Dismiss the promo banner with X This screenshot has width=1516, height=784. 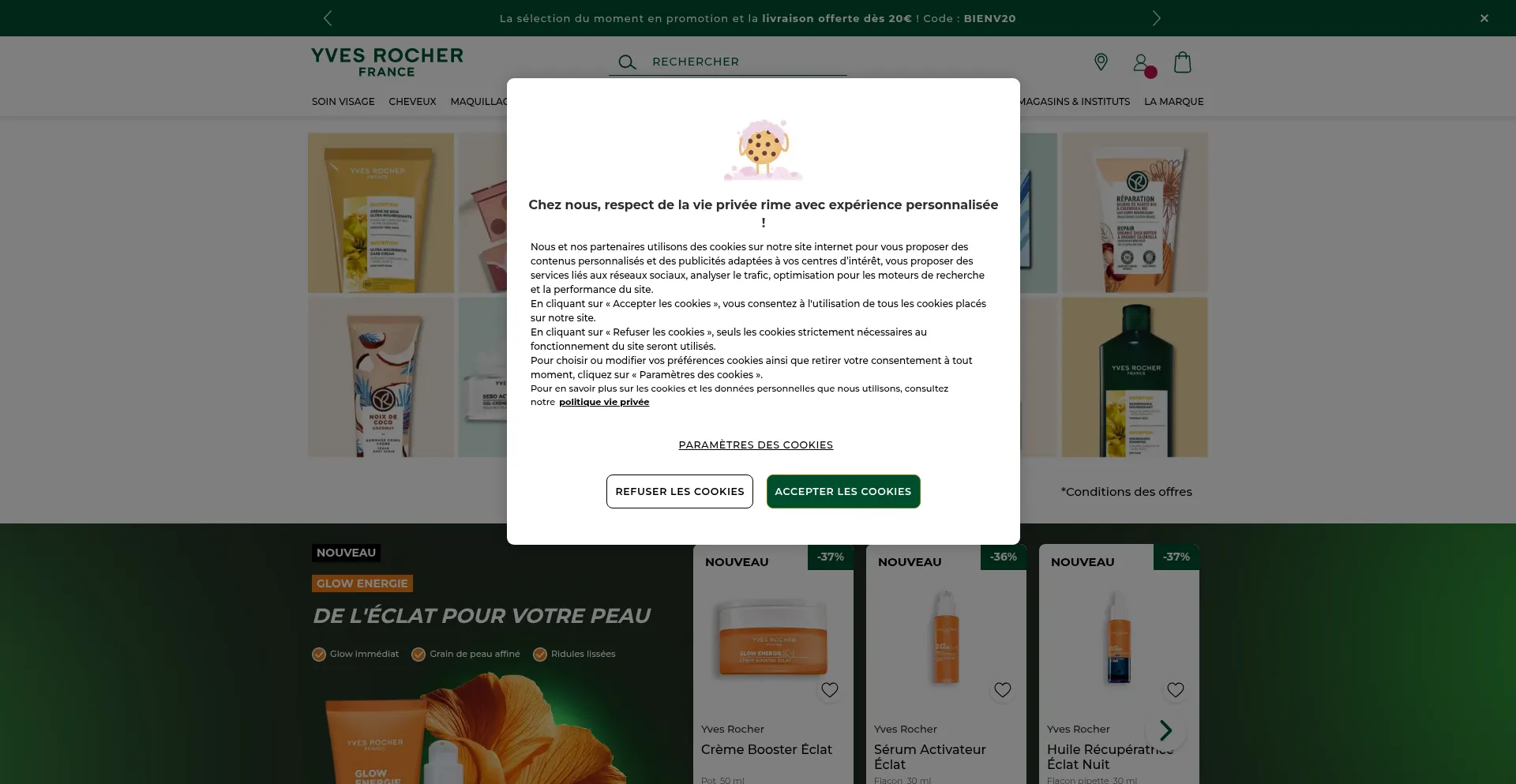(x=1484, y=18)
